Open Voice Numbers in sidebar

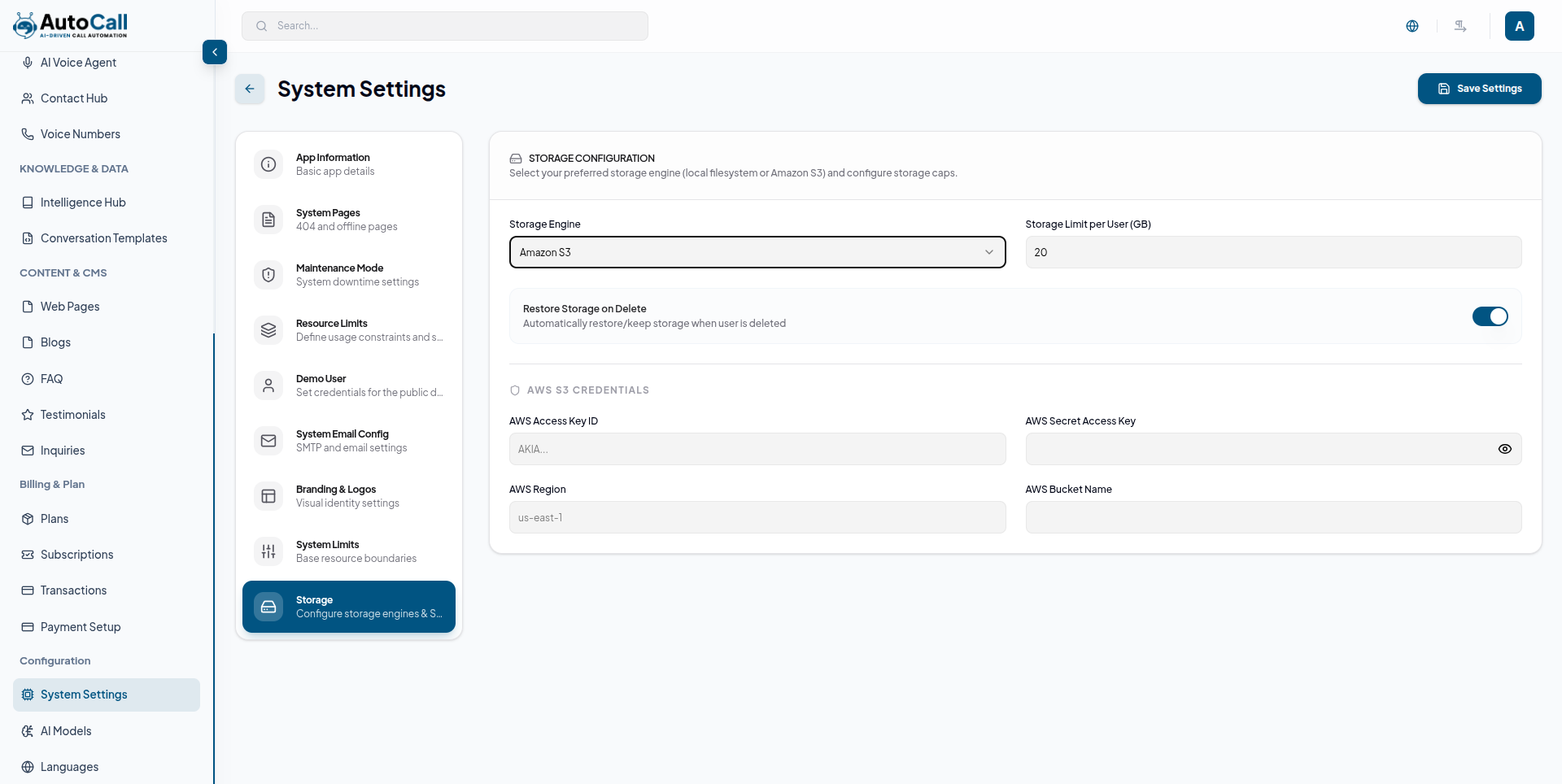(x=107, y=134)
